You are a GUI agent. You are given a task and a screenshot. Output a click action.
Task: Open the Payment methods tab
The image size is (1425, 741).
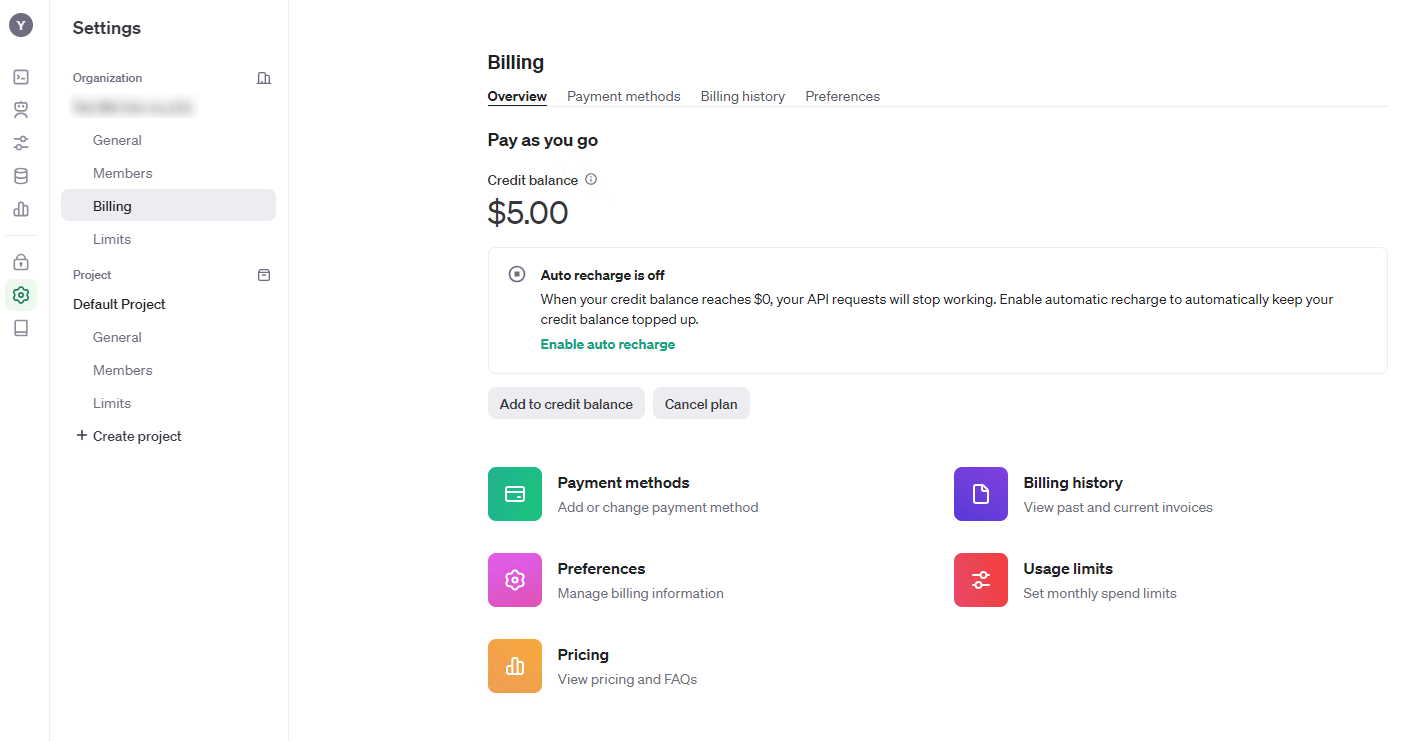point(623,96)
